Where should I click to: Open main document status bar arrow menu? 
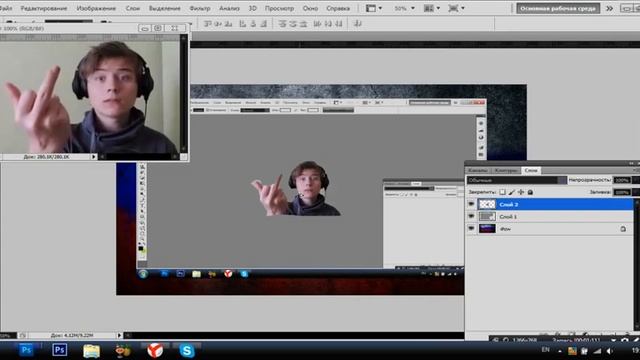click(120, 335)
